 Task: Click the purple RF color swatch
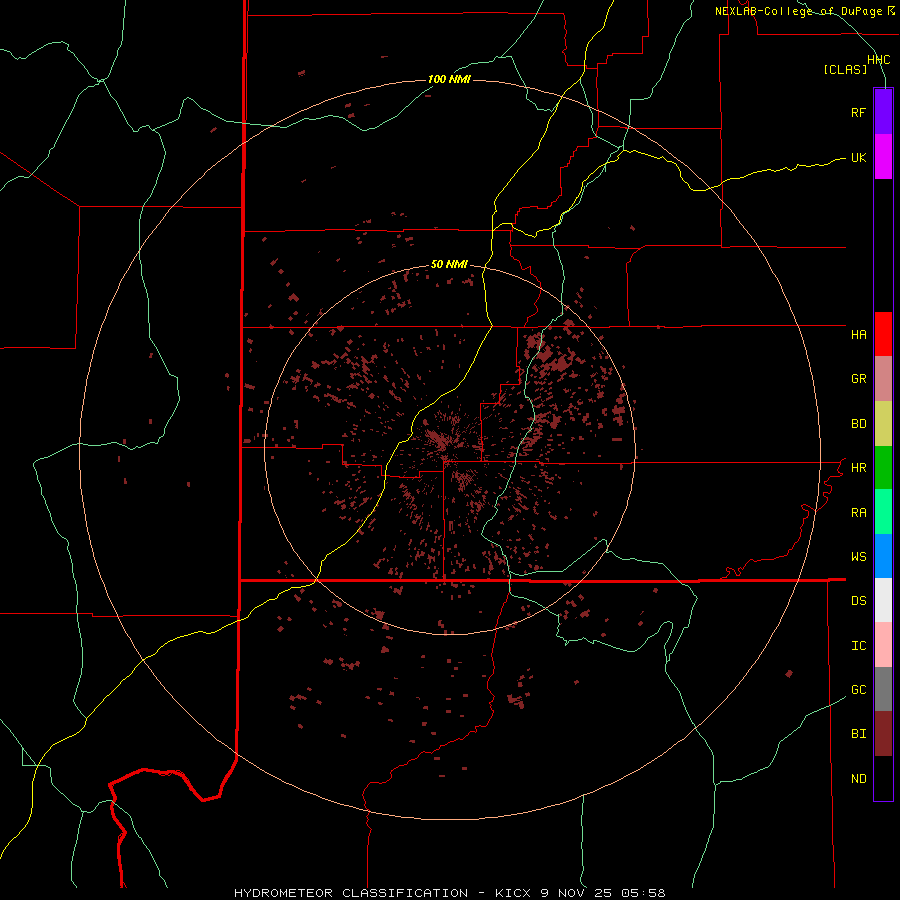[883, 112]
